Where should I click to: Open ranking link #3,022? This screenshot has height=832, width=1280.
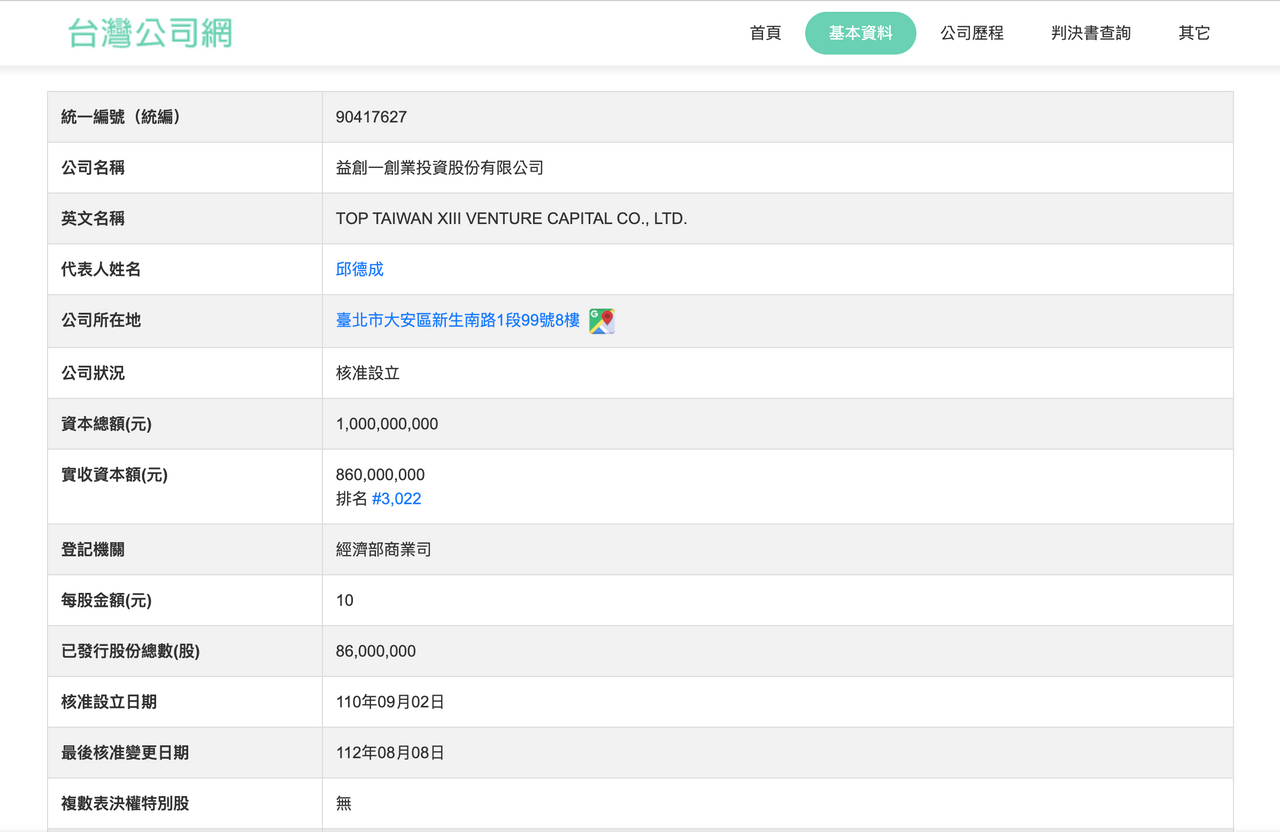coord(397,498)
